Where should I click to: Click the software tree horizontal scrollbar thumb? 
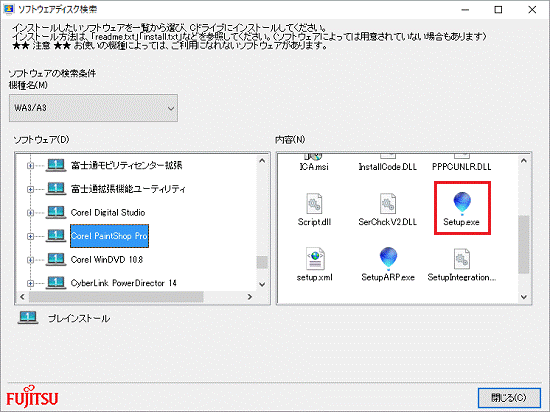(116, 297)
